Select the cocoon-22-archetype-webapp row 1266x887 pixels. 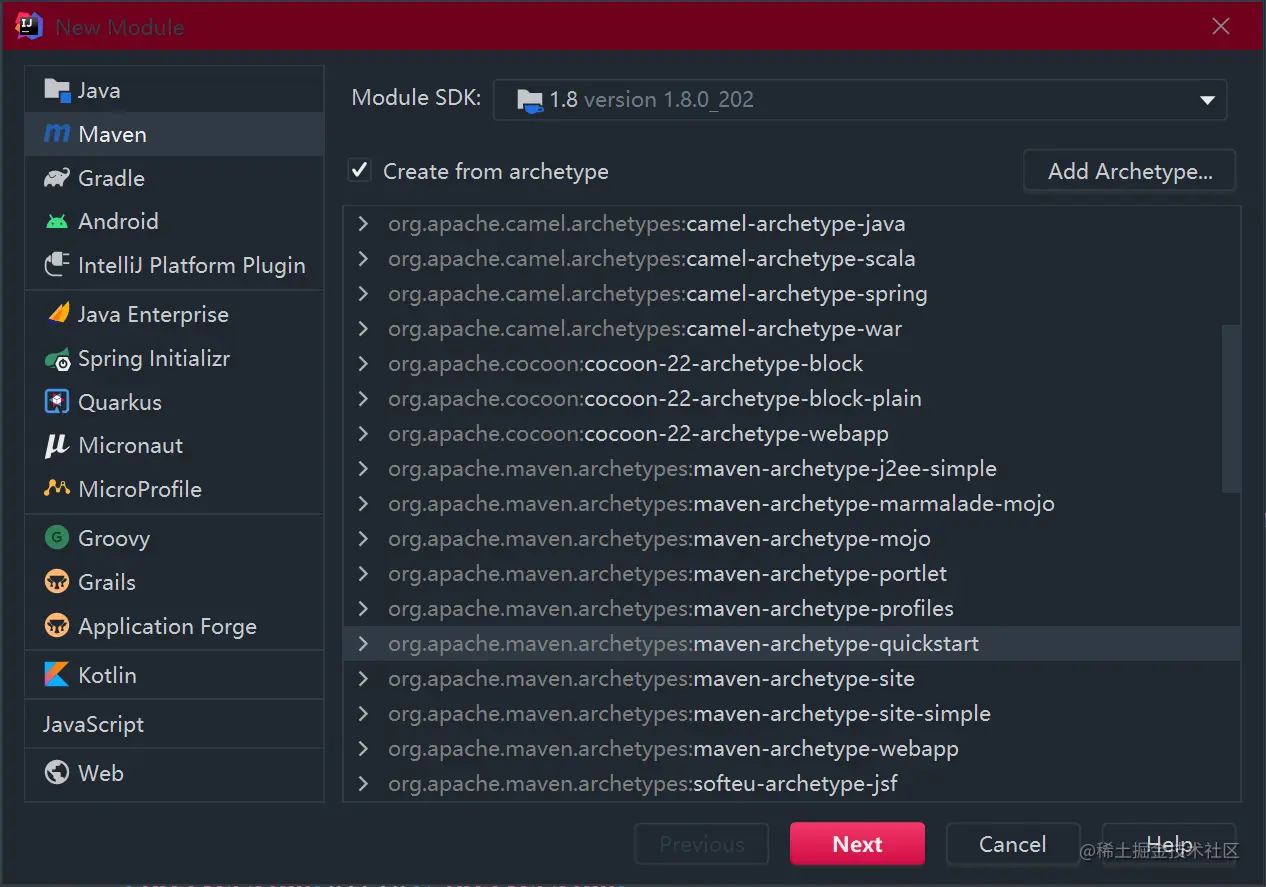[792, 434]
